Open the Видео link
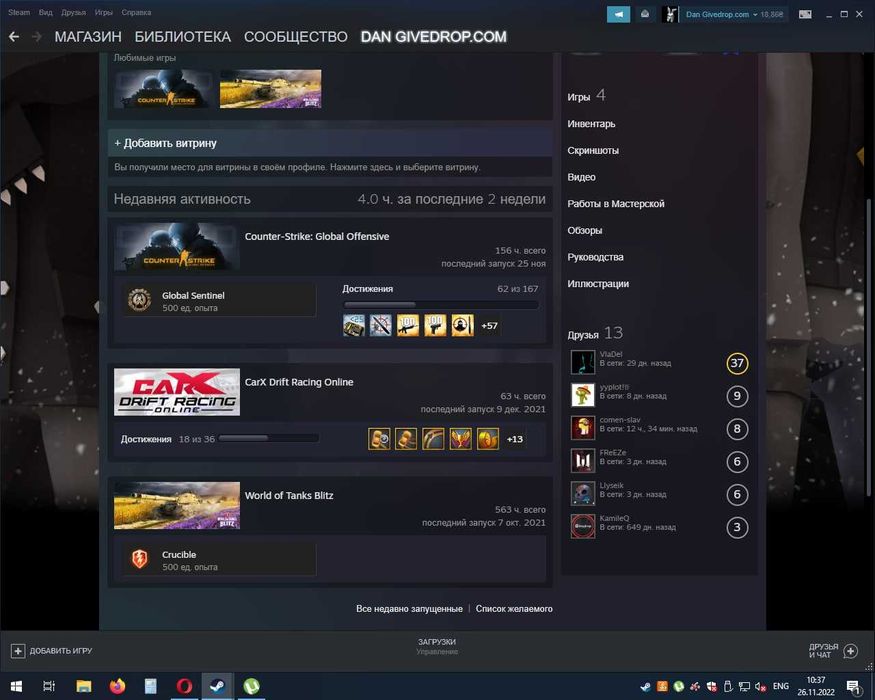Viewport: 875px width, 700px height. click(x=581, y=177)
